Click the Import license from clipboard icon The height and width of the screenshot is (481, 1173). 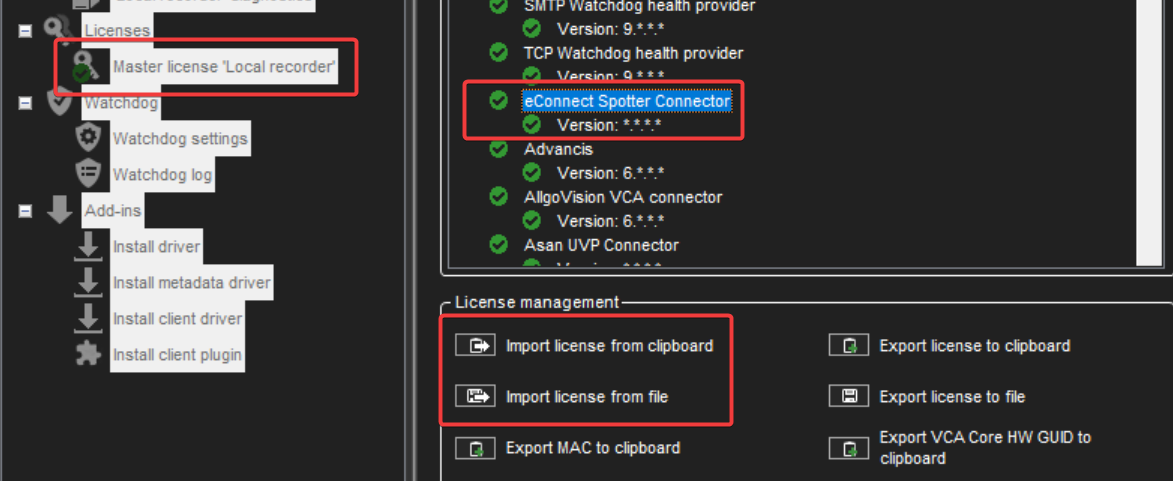[x=475, y=346]
